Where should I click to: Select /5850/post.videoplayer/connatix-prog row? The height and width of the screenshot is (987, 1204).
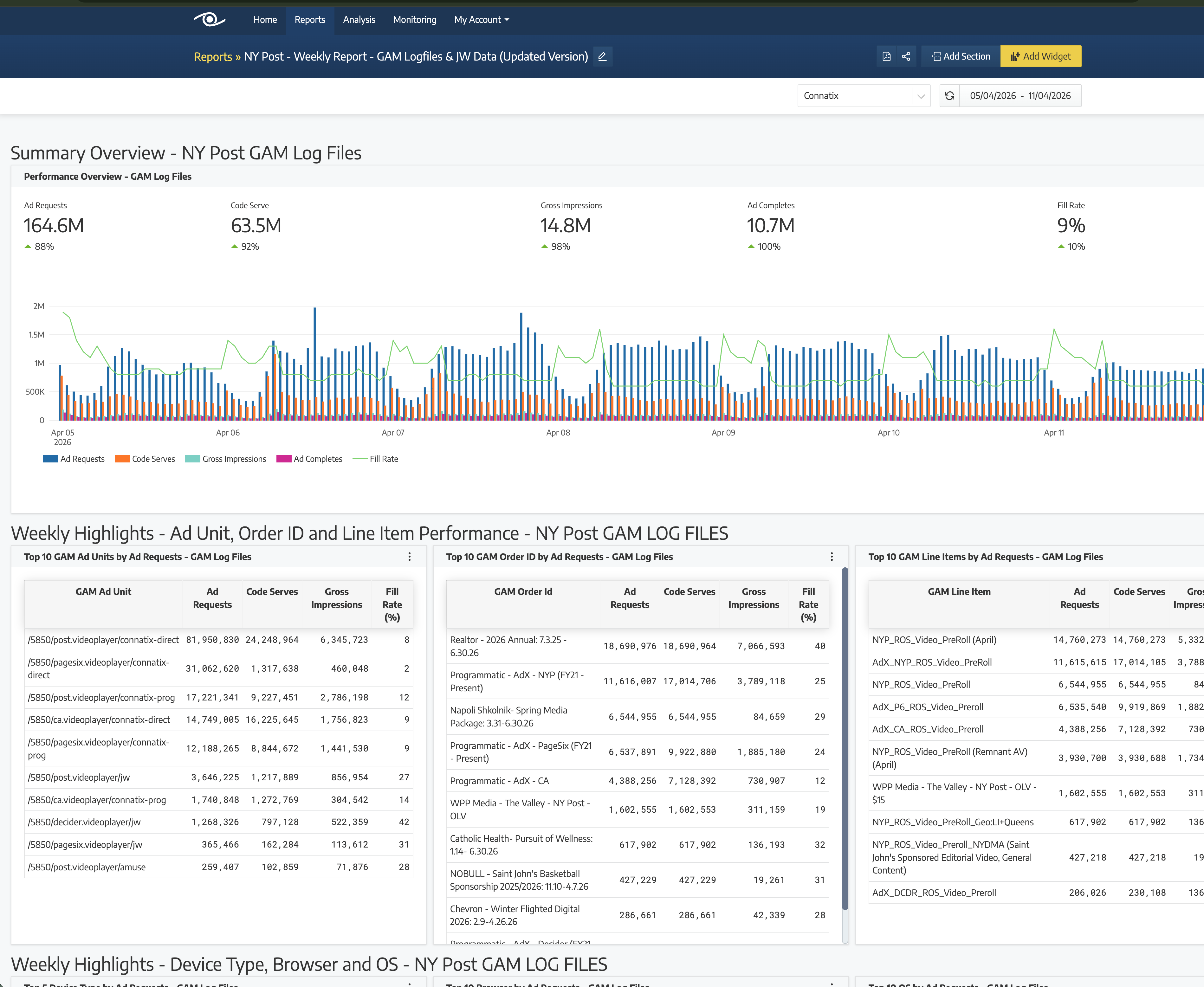click(x=218, y=697)
